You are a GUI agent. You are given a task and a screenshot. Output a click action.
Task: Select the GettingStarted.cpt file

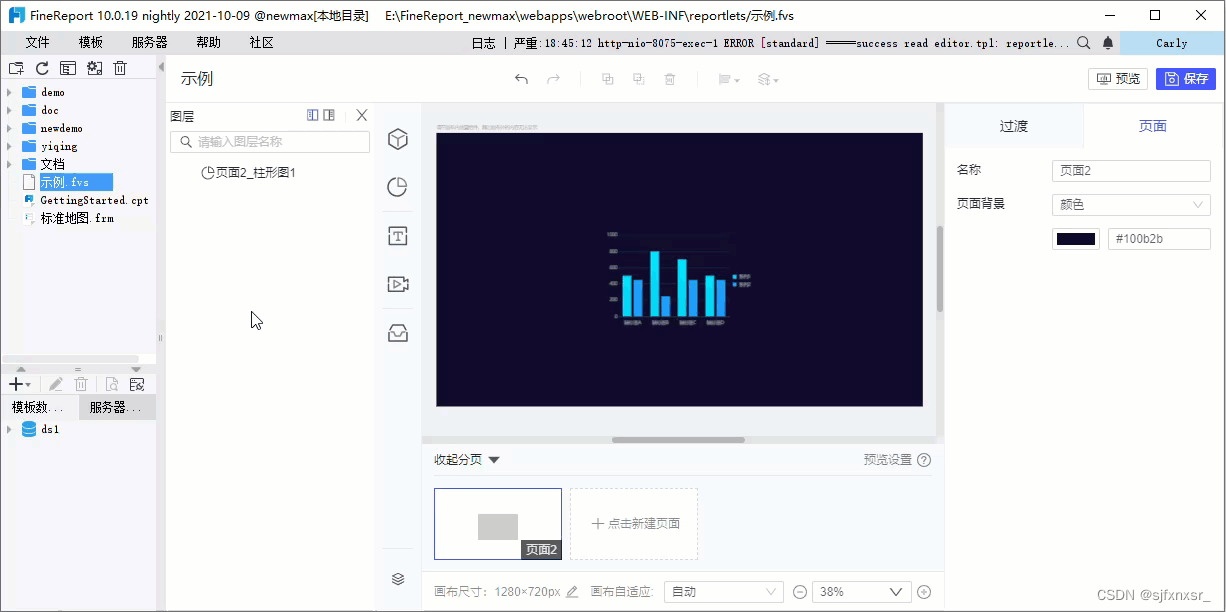coord(85,200)
